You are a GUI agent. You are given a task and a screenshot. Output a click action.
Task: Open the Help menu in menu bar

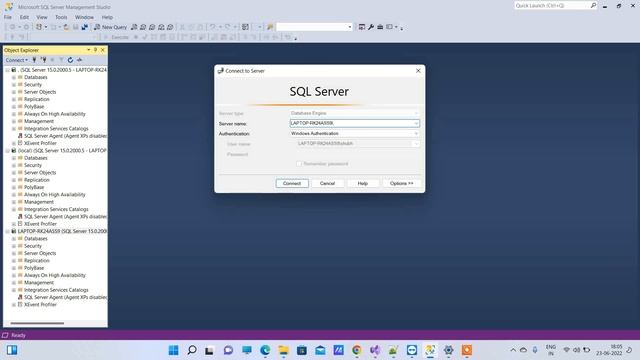(107, 17)
